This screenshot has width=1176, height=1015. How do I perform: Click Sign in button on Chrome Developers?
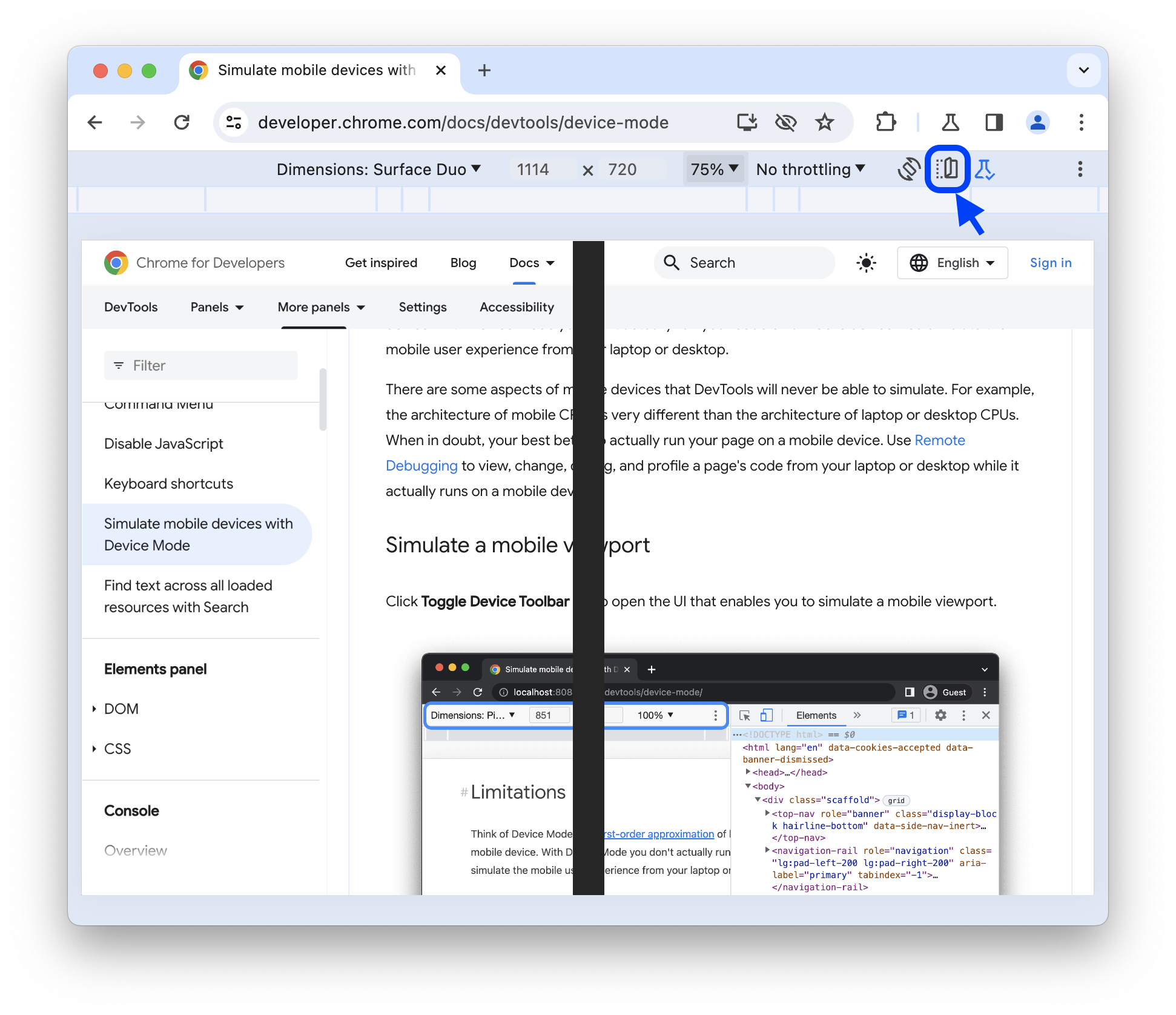pyautogui.click(x=1051, y=263)
